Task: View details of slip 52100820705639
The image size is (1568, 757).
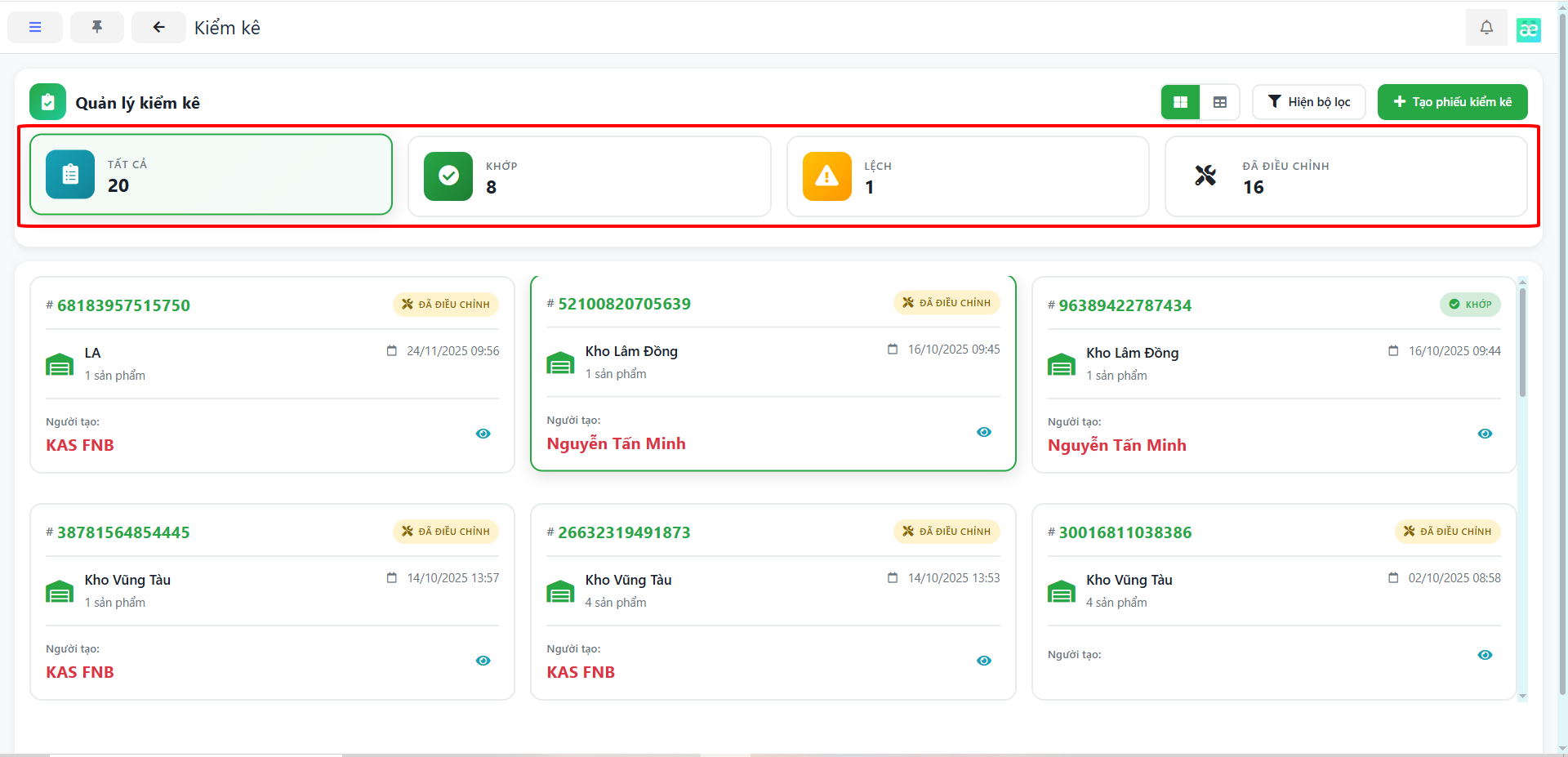Action: pyautogui.click(x=984, y=432)
